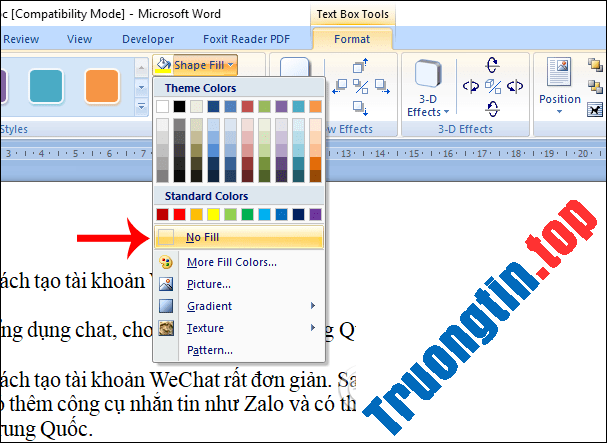Image resolution: width=607 pixels, height=443 pixels.
Task: Click Tilt Down 3-D icon
Action: [x=492, y=108]
